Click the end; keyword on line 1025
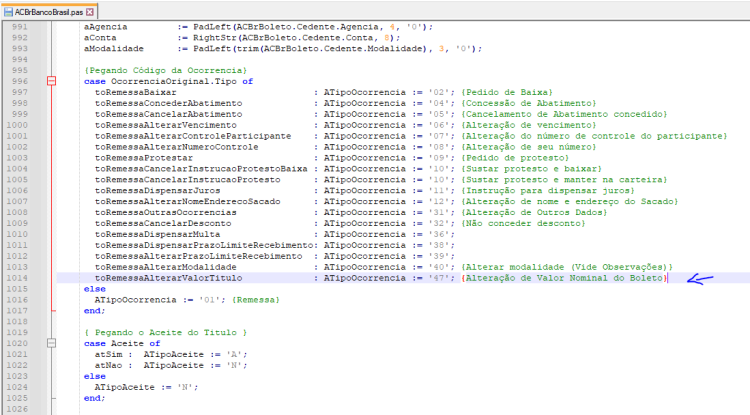 pyautogui.click(x=95, y=398)
